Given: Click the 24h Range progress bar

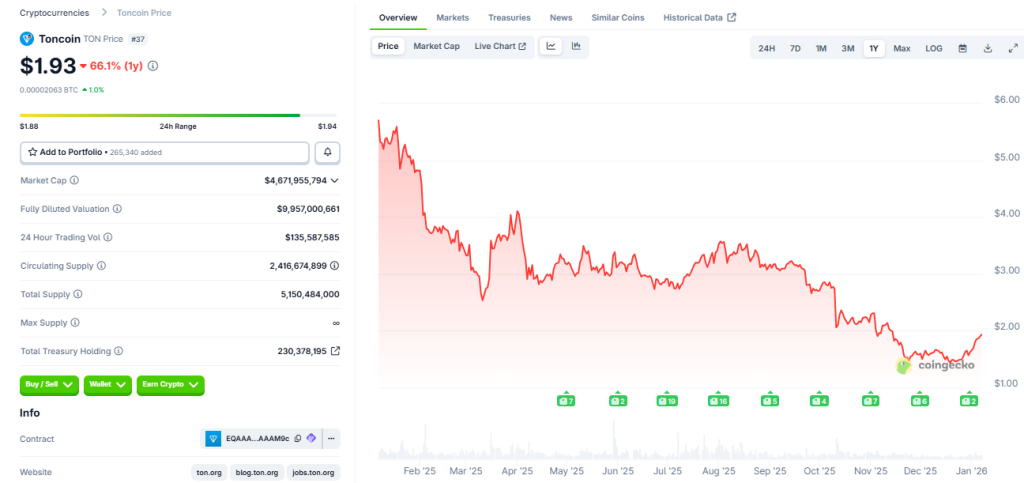Looking at the screenshot, I should pyautogui.click(x=160, y=115).
